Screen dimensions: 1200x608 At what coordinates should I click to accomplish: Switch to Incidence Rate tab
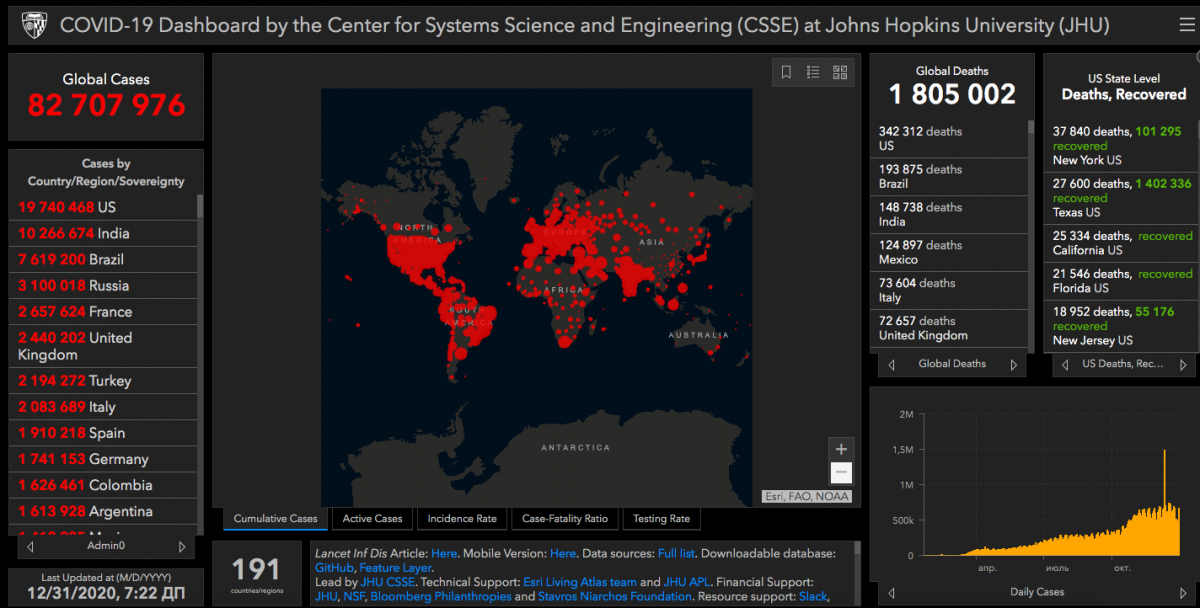[462, 518]
